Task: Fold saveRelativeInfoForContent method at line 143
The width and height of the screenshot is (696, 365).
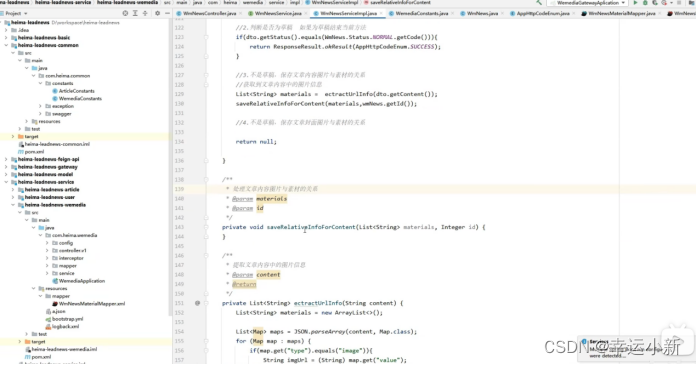Action: coord(206,227)
